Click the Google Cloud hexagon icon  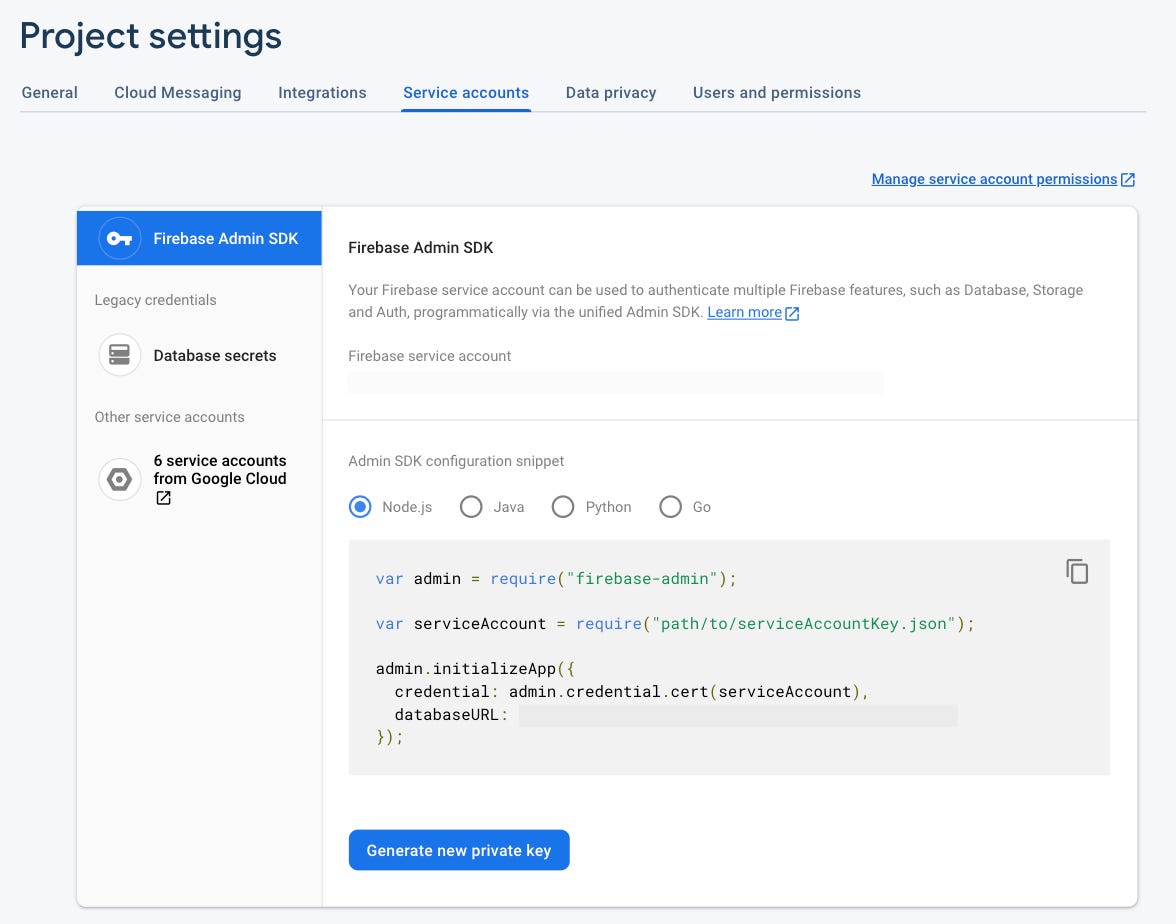tap(119, 479)
